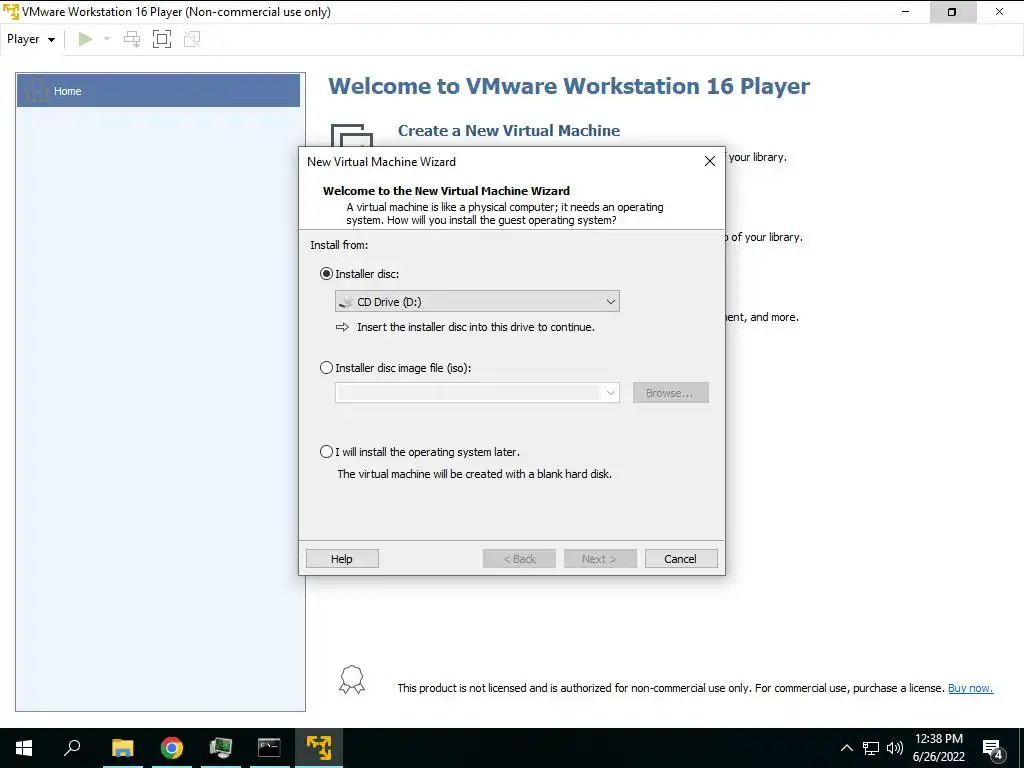Viewport: 1024px width, 768px height.
Task: Open the notification center icon
Action: point(993,749)
